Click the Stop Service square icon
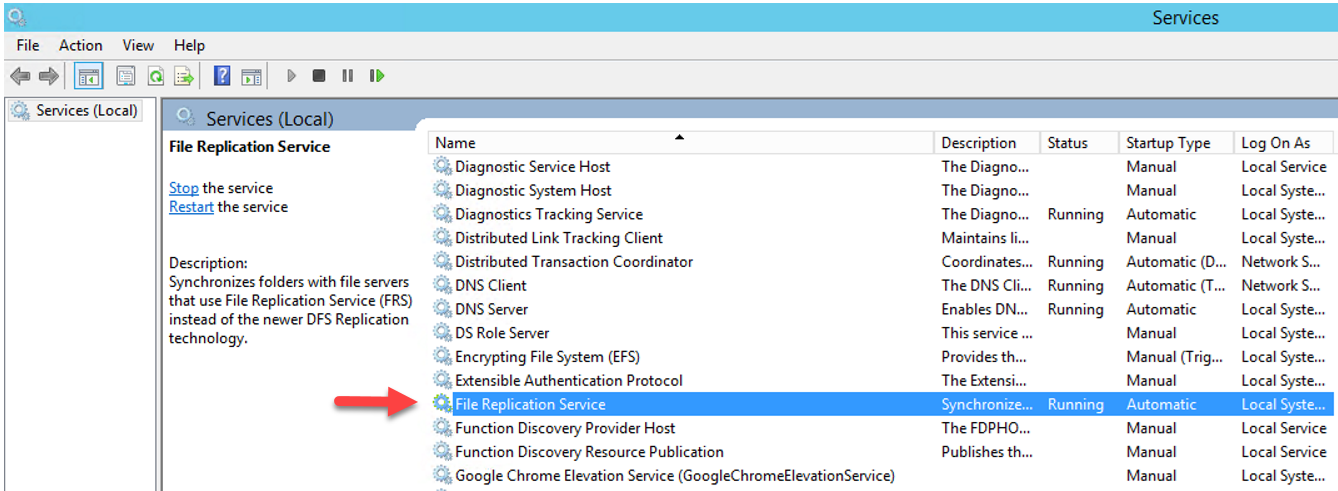This screenshot has height=491, width=1338. 319,76
